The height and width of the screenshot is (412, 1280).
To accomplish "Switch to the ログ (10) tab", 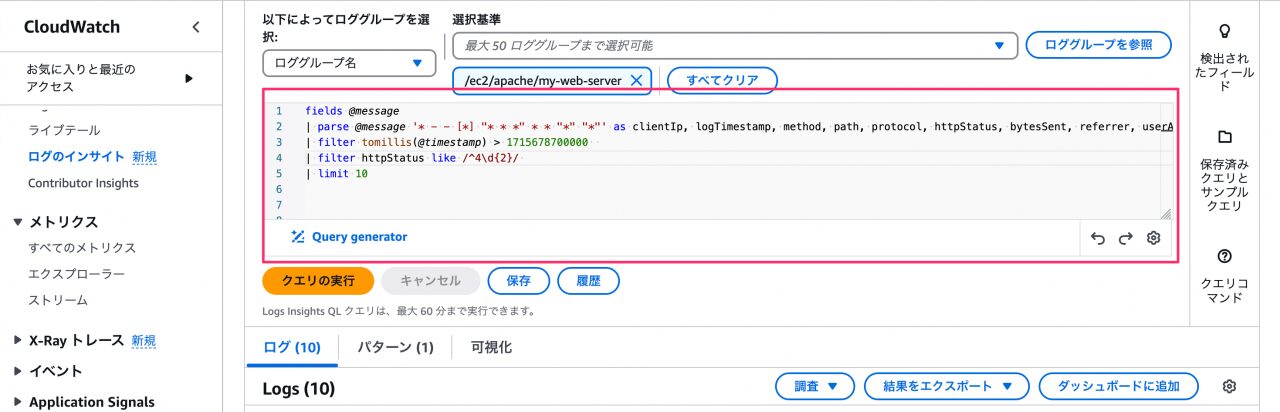I will tap(292, 347).
